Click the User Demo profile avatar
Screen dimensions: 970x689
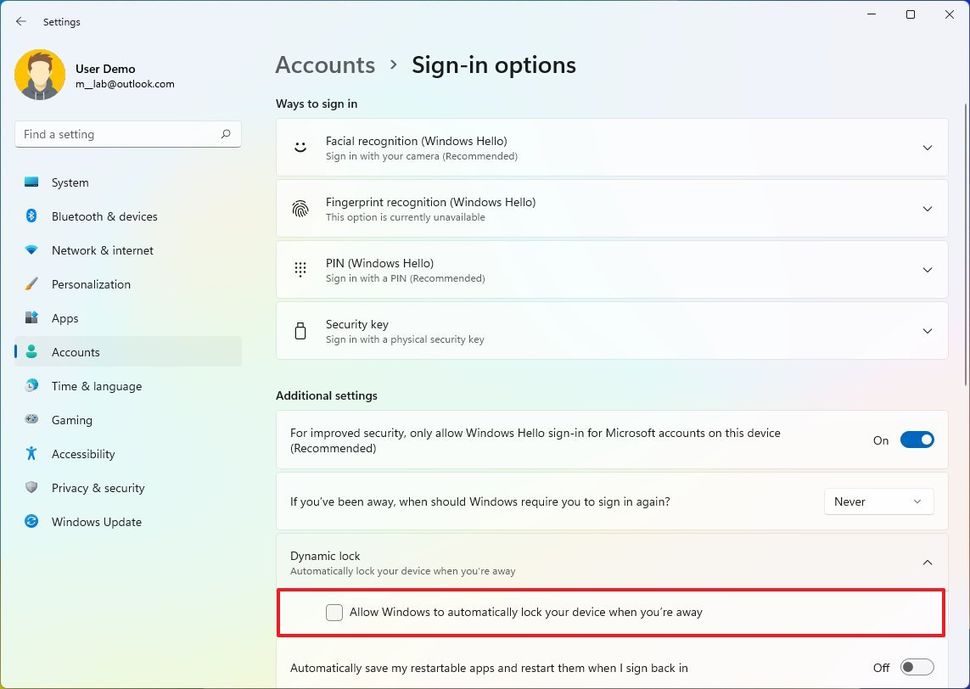pos(39,75)
